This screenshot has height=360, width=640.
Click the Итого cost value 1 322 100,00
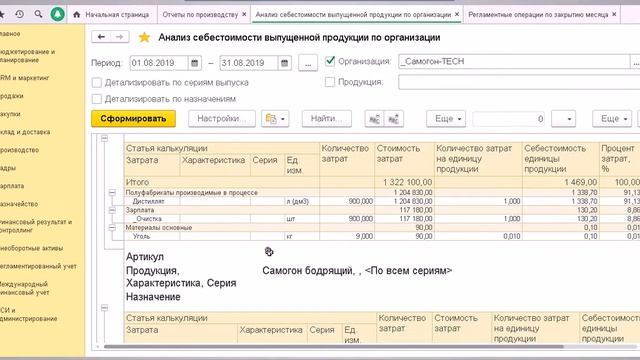407,182
